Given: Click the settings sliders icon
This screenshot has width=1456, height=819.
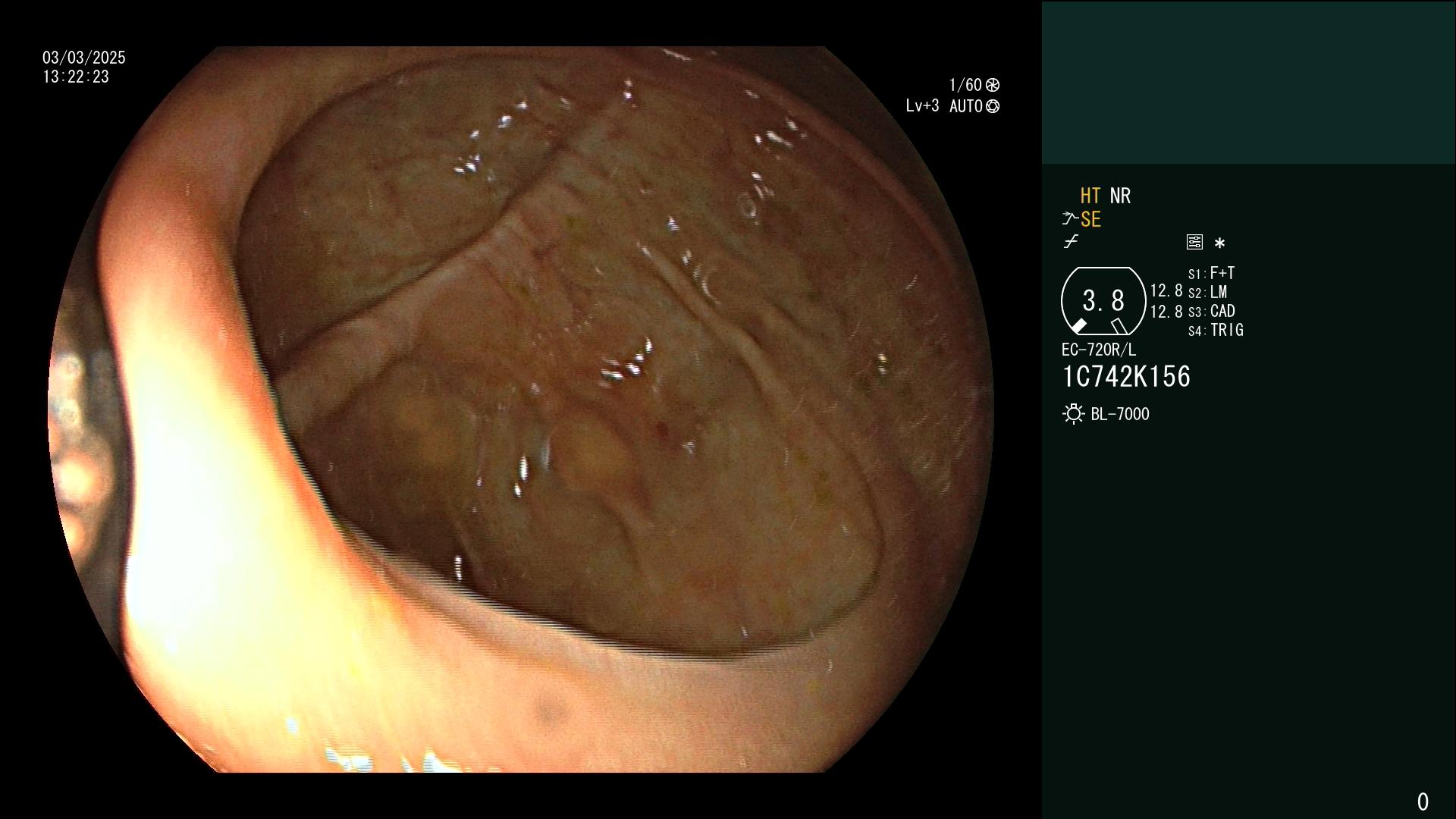Looking at the screenshot, I should pos(1194,242).
